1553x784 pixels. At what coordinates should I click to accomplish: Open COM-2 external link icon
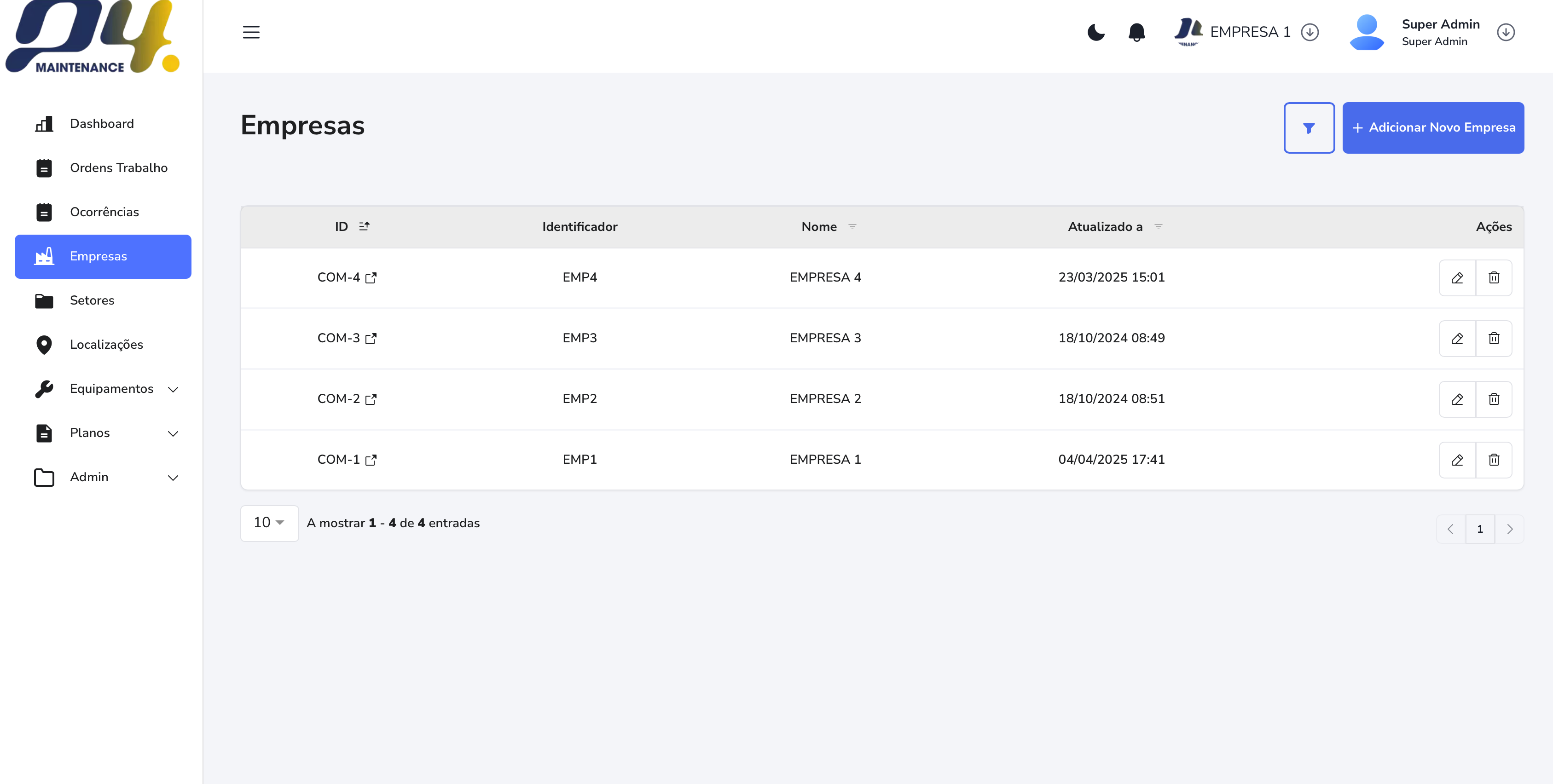click(371, 399)
